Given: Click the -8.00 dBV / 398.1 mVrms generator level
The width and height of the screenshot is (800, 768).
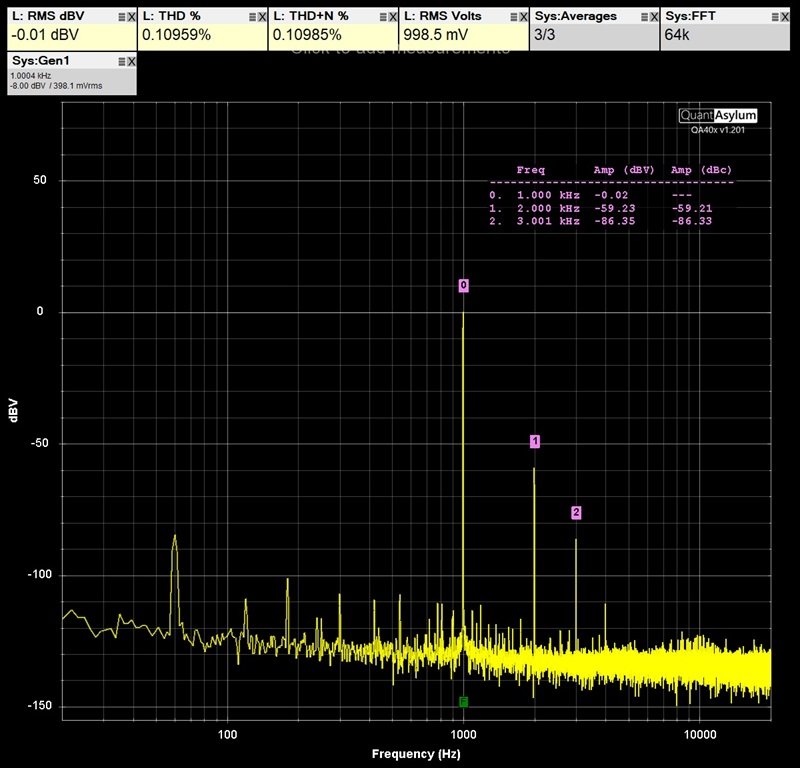Looking at the screenshot, I should coord(56,86).
